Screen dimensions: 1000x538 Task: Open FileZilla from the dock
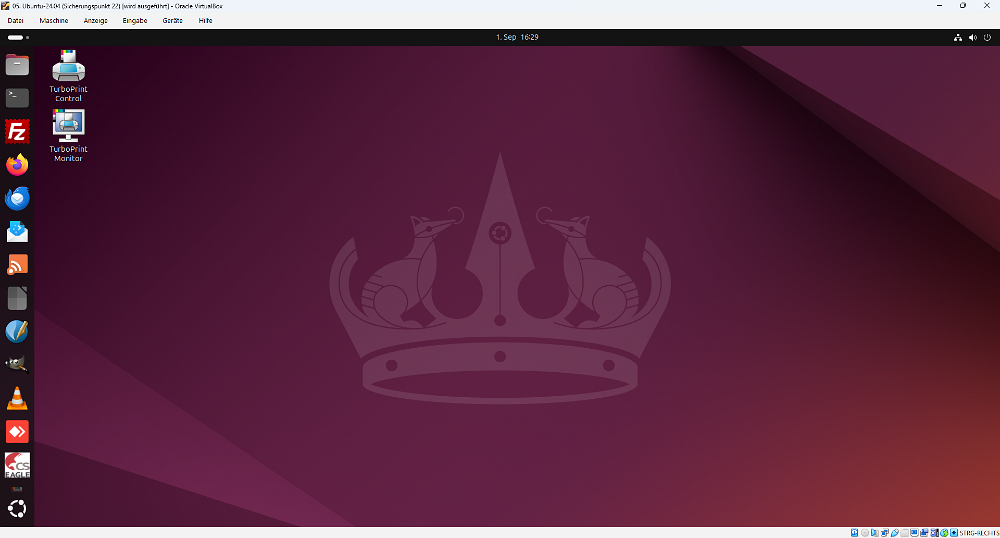coord(17,131)
